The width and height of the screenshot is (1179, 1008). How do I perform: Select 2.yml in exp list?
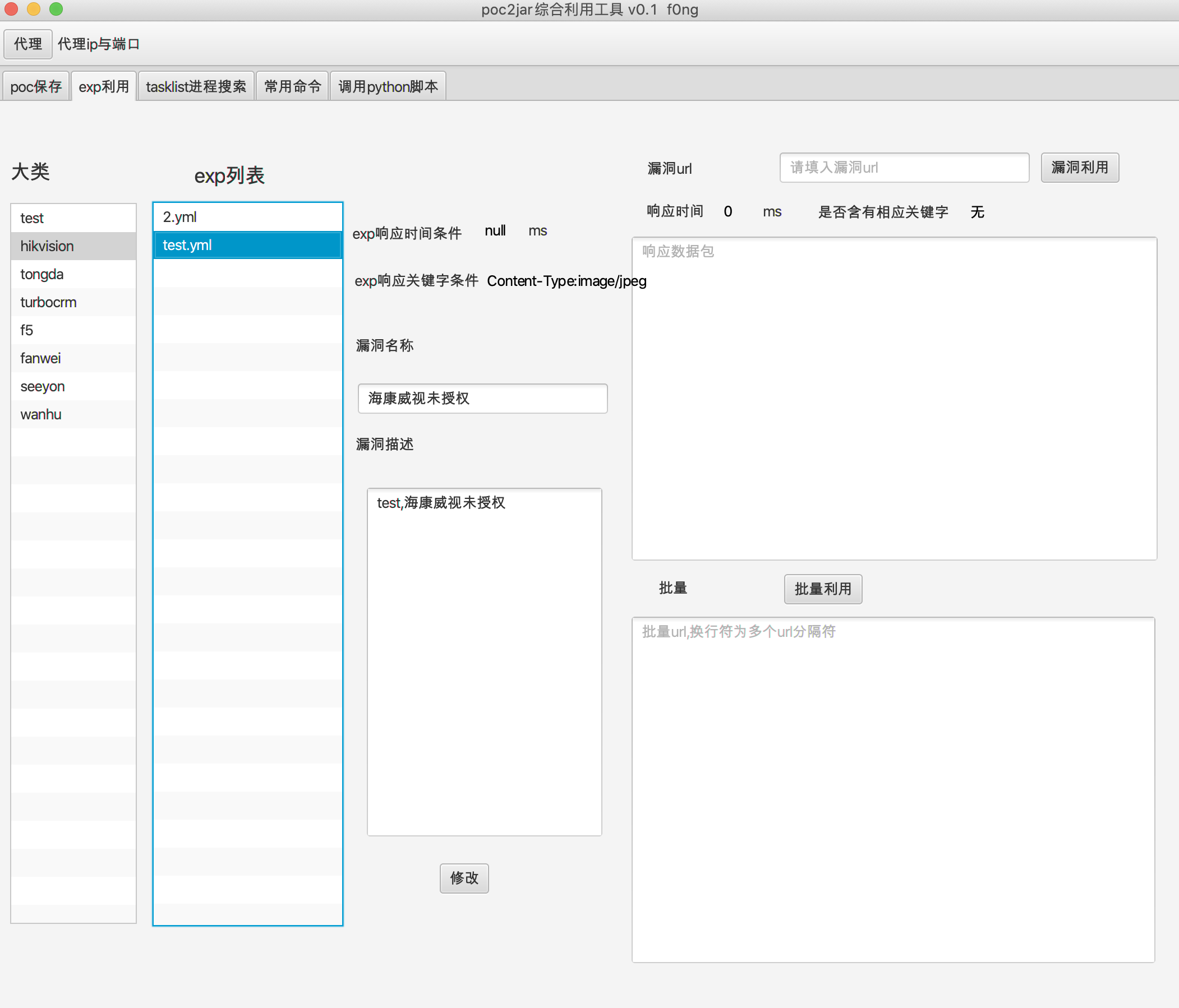[247, 217]
